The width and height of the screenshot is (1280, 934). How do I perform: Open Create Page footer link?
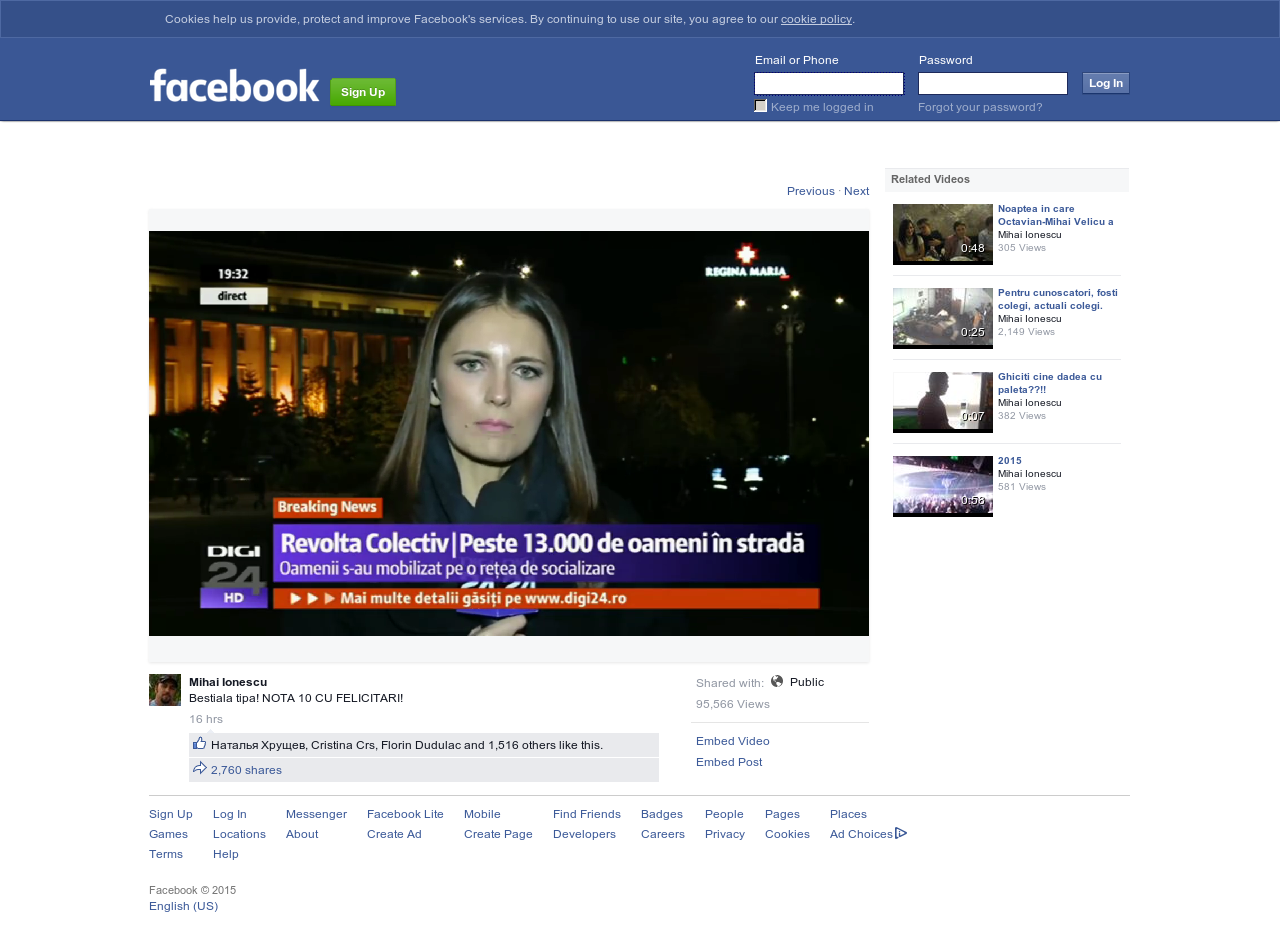tap(498, 834)
